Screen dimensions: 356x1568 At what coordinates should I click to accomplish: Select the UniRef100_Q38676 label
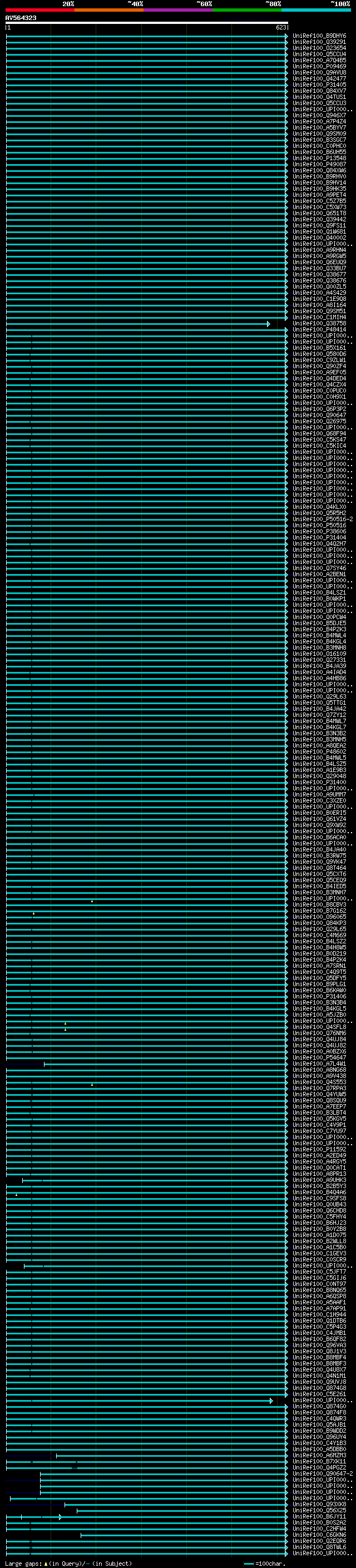(319, 280)
